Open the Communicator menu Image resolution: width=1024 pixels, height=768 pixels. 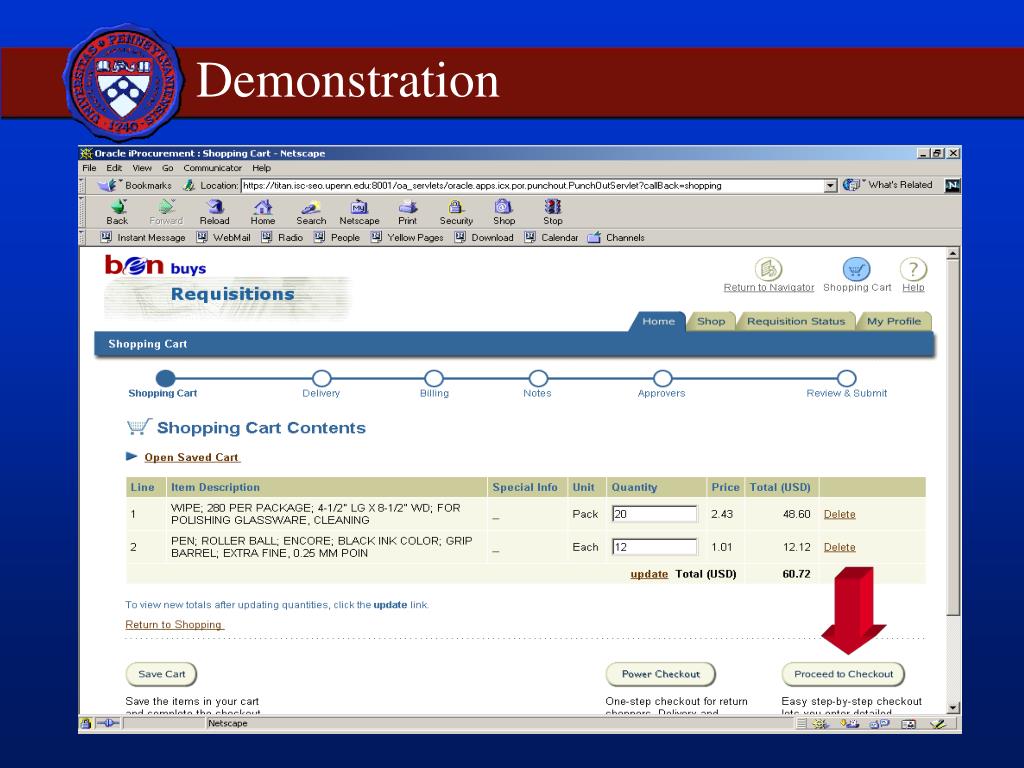click(212, 168)
